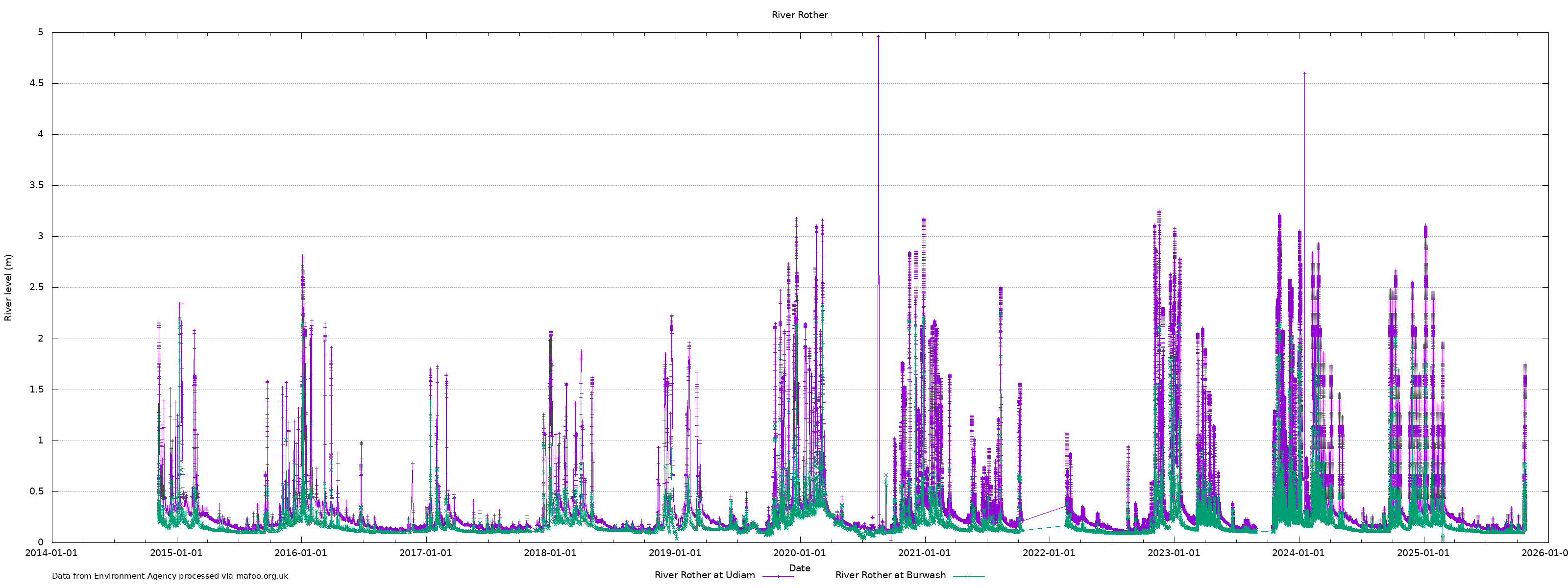Click the 4.5 y-axis tick label
The image size is (1568, 588).
coord(37,83)
